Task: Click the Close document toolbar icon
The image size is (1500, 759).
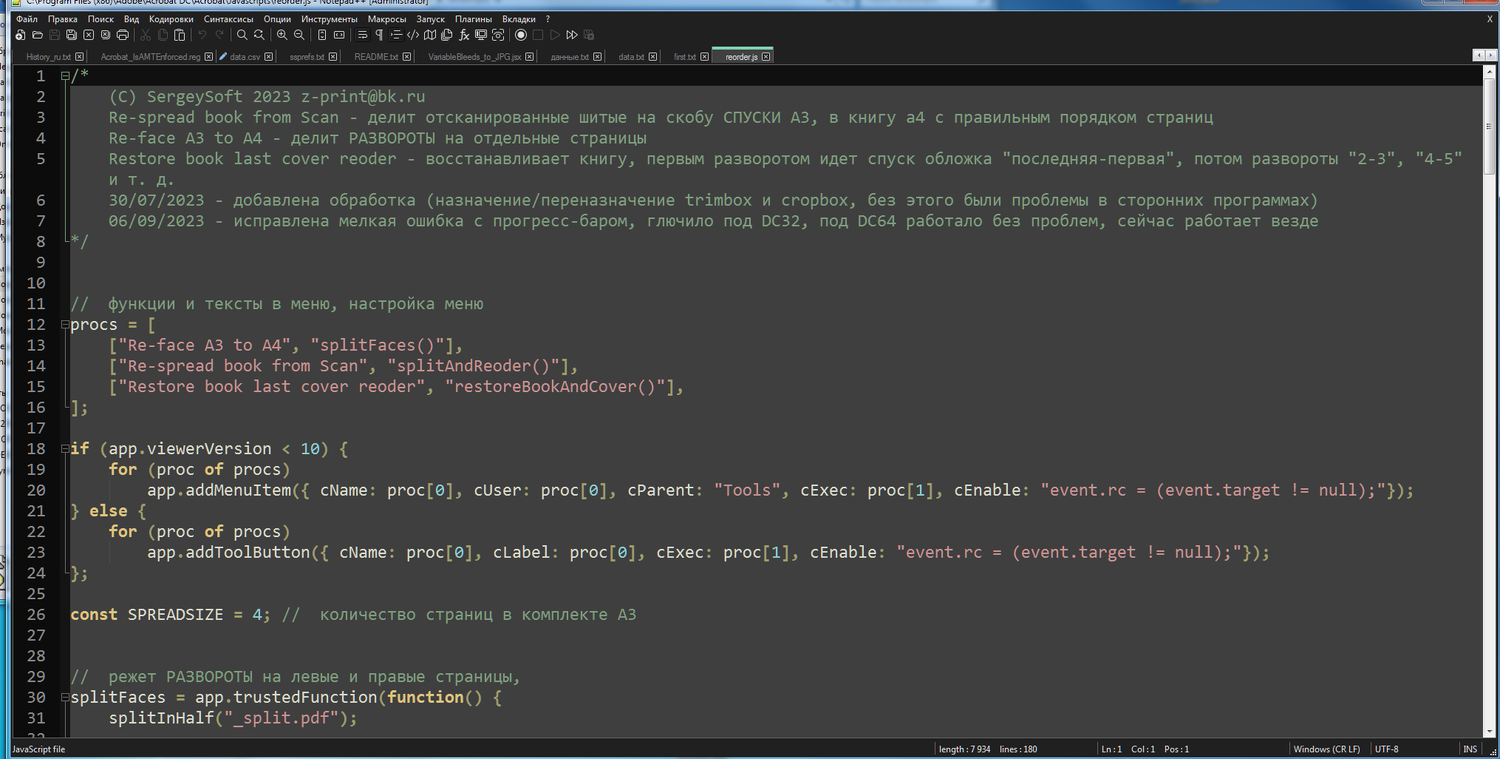Action: click(88, 35)
